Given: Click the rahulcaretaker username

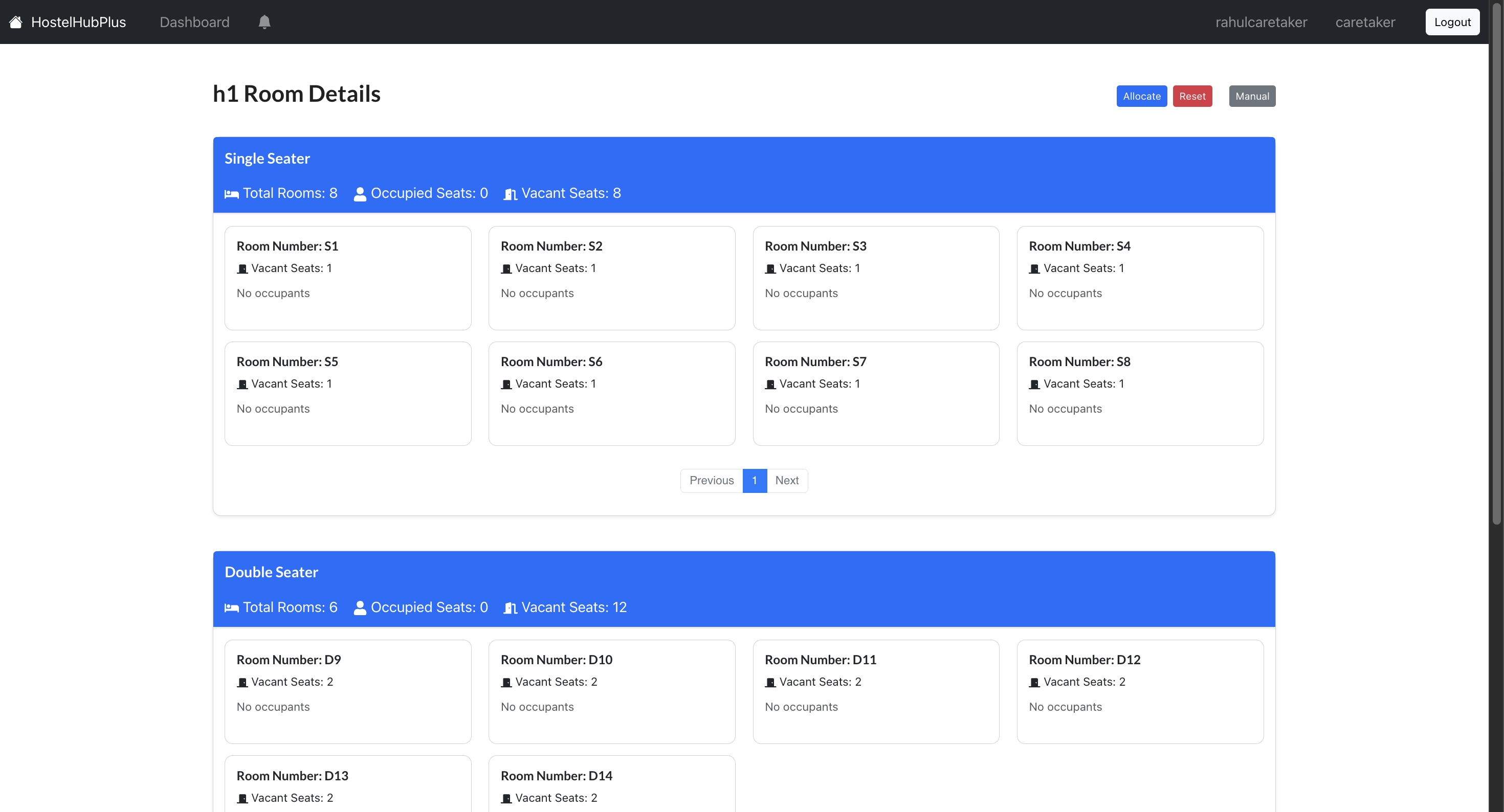Looking at the screenshot, I should tap(1261, 22).
